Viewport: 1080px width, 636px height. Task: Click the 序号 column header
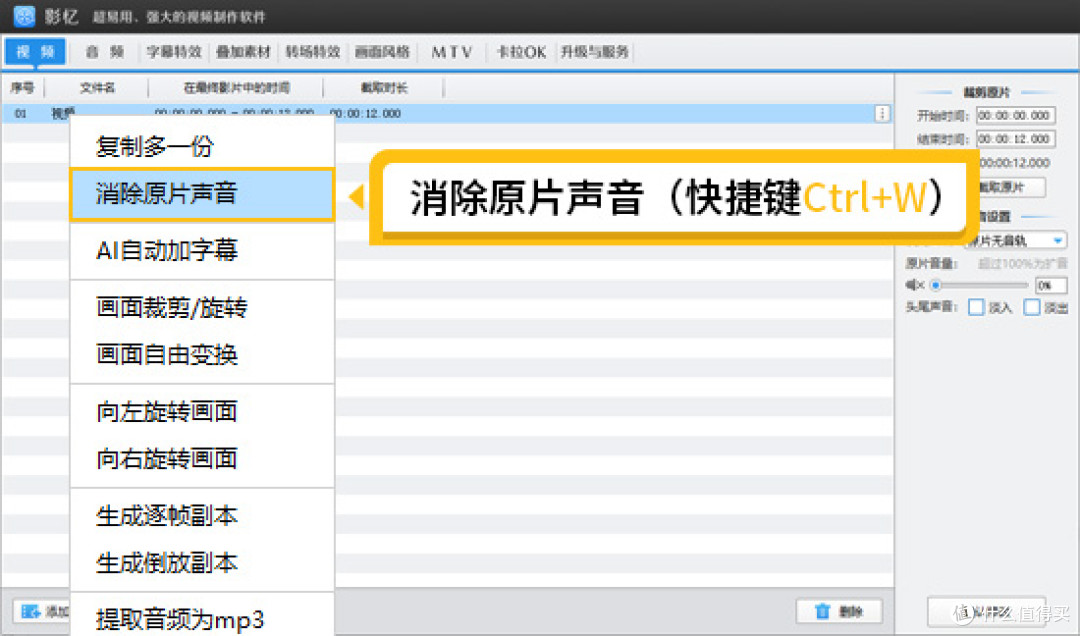(x=22, y=88)
